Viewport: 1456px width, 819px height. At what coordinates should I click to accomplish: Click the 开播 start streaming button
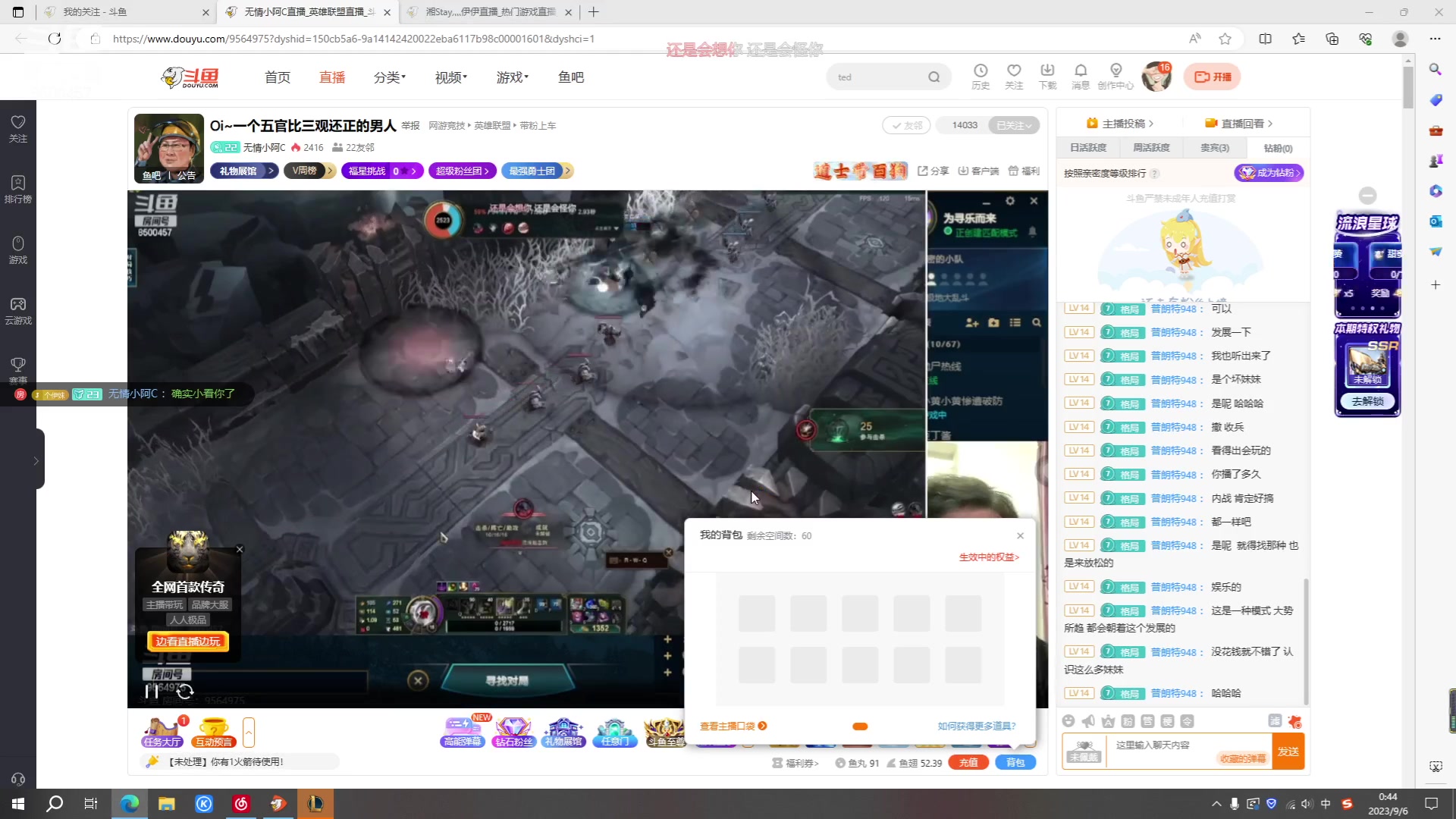click(x=1212, y=77)
